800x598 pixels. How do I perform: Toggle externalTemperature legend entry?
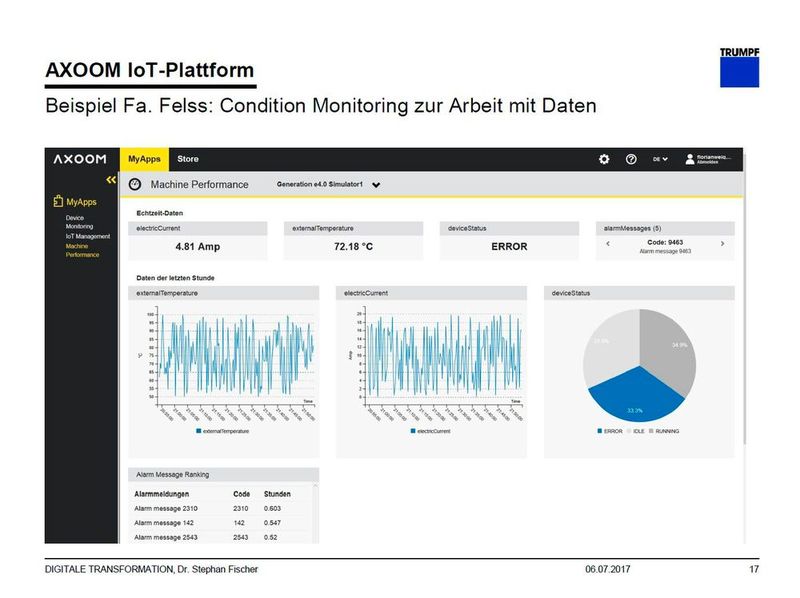[x=222, y=431]
